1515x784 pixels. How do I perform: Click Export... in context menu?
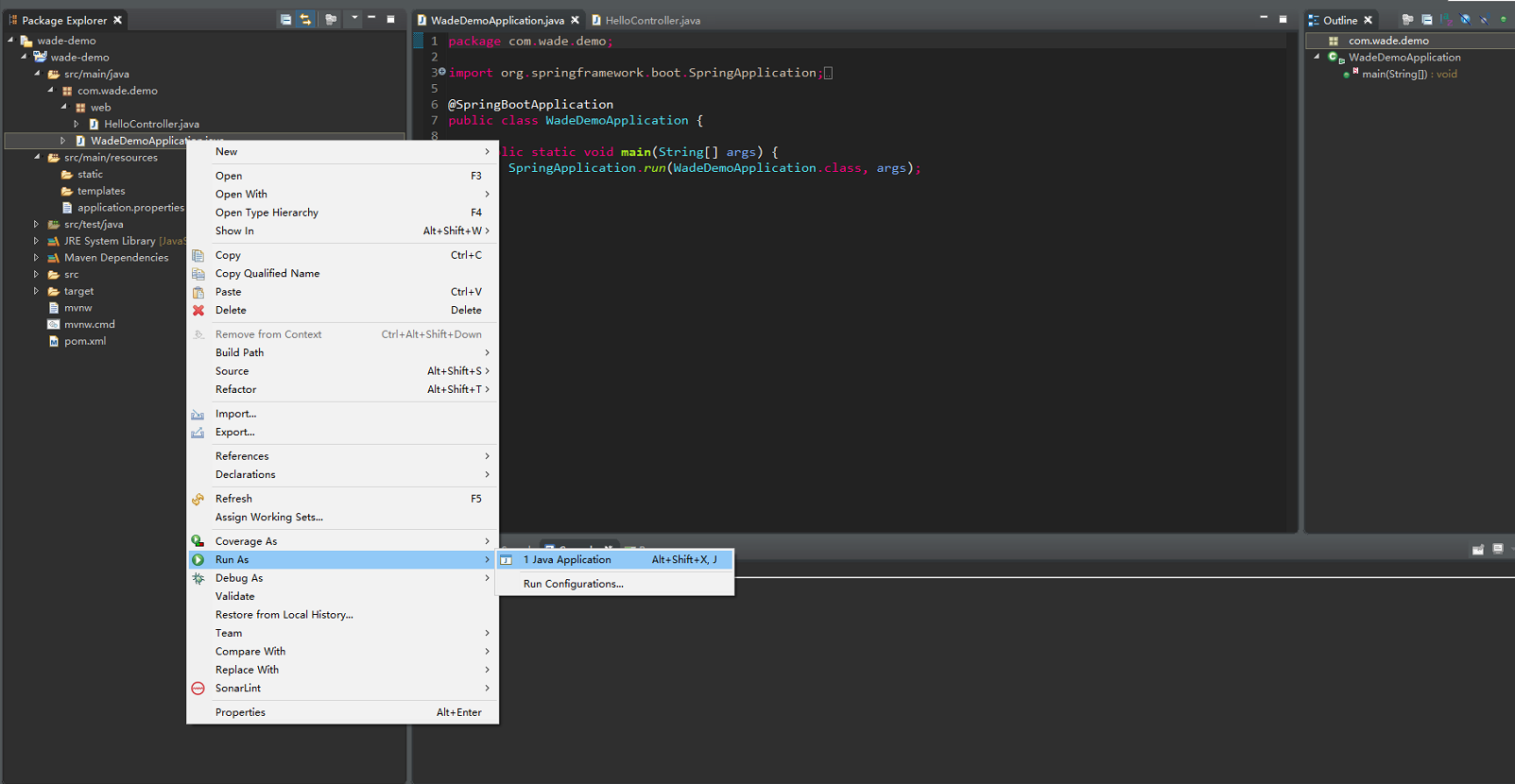click(342, 432)
